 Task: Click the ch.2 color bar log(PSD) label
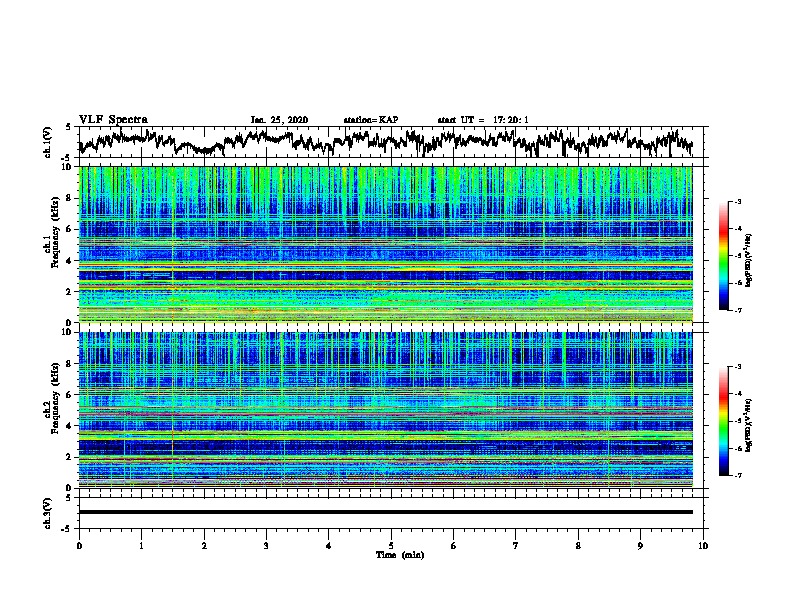click(x=749, y=425)
